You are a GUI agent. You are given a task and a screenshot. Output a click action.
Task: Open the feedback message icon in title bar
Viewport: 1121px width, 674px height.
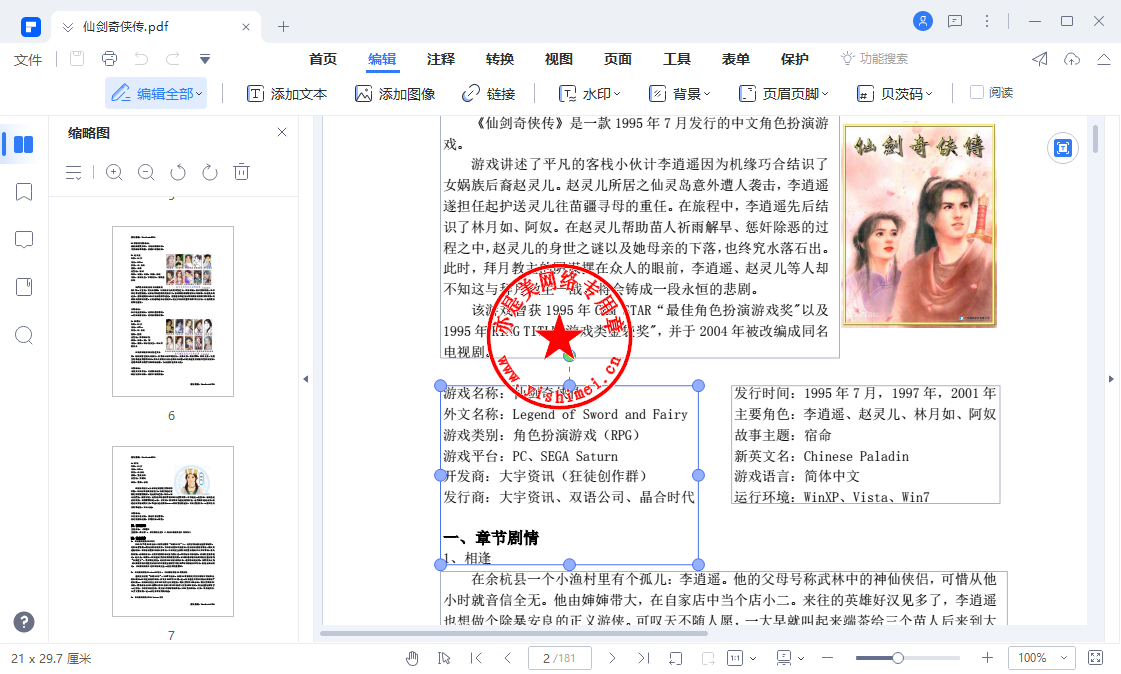point(954,21)
